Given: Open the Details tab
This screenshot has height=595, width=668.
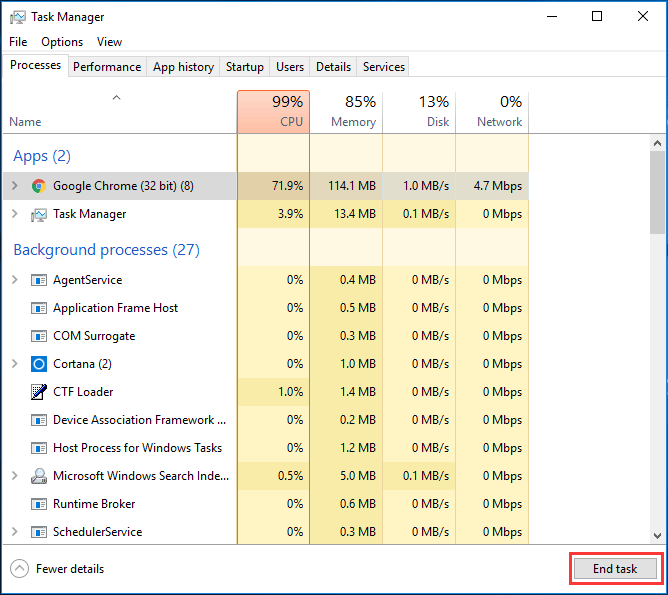Looking at the screenshot, I should (333, 67).
